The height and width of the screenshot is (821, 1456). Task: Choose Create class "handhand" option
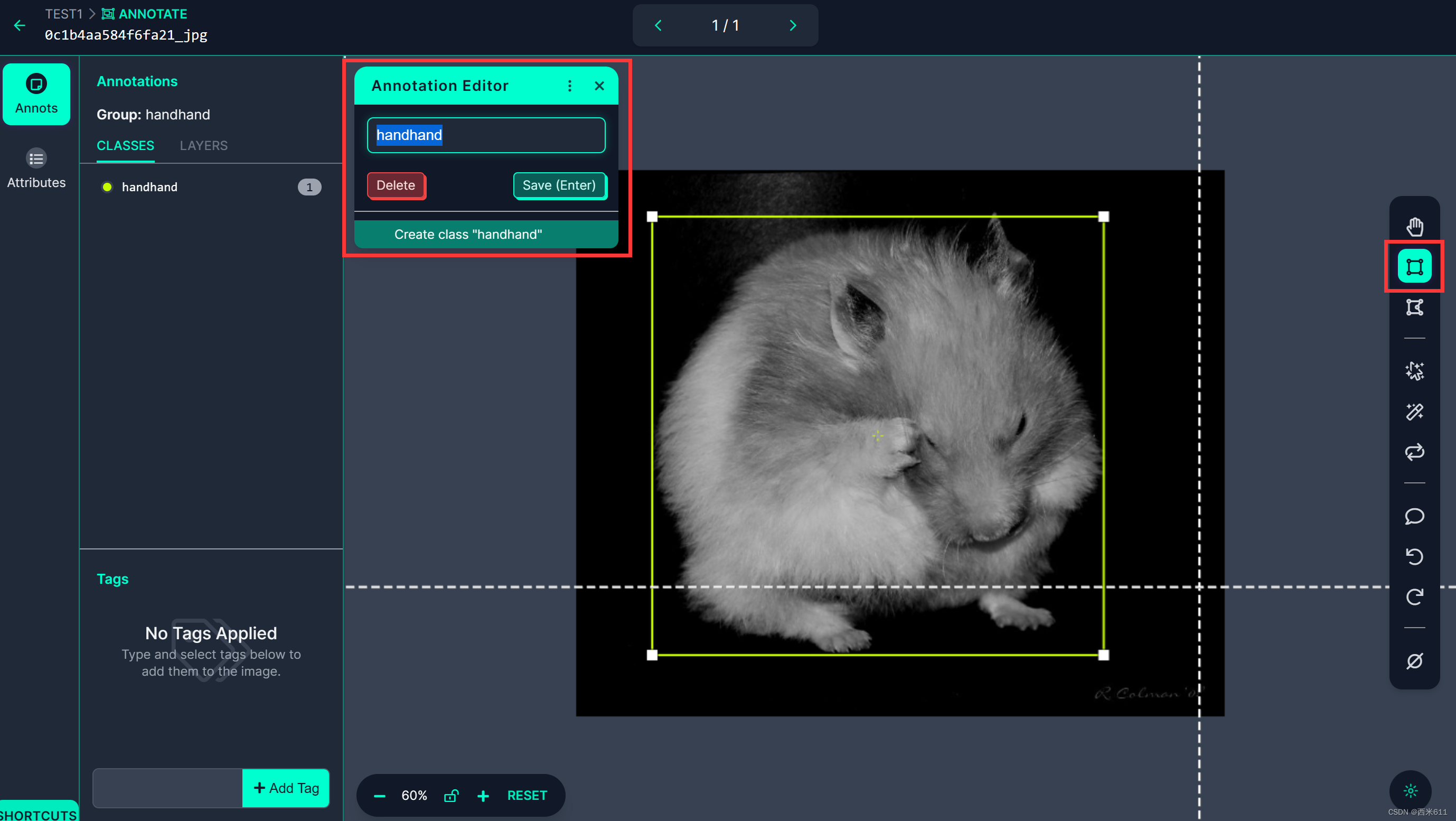(x=485, y=234)
